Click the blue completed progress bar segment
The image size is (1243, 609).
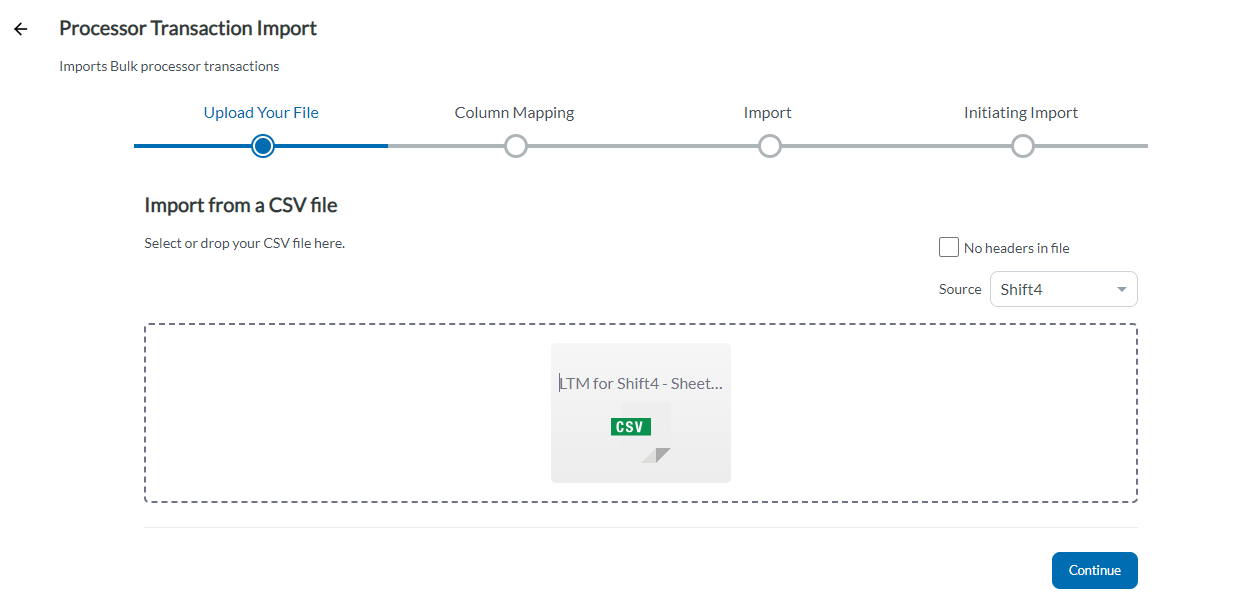[190, 146]
